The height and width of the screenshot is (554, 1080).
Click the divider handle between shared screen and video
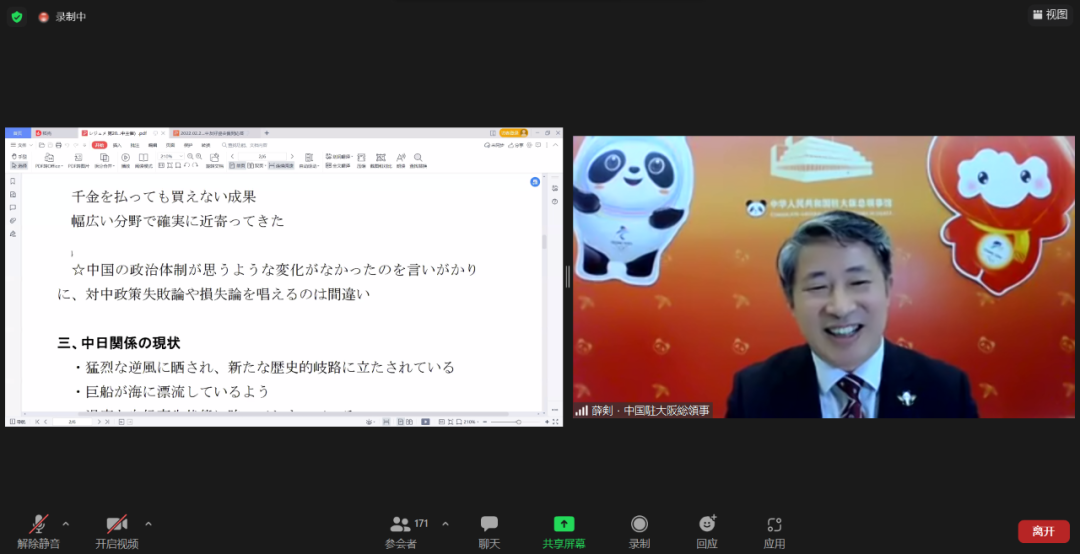pyautogui.click(x=568, y=277)
